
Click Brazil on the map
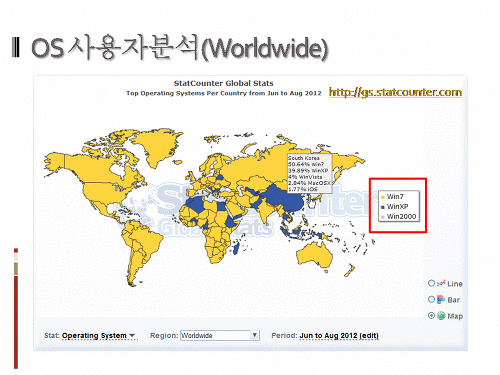click(x=147, y=240)
